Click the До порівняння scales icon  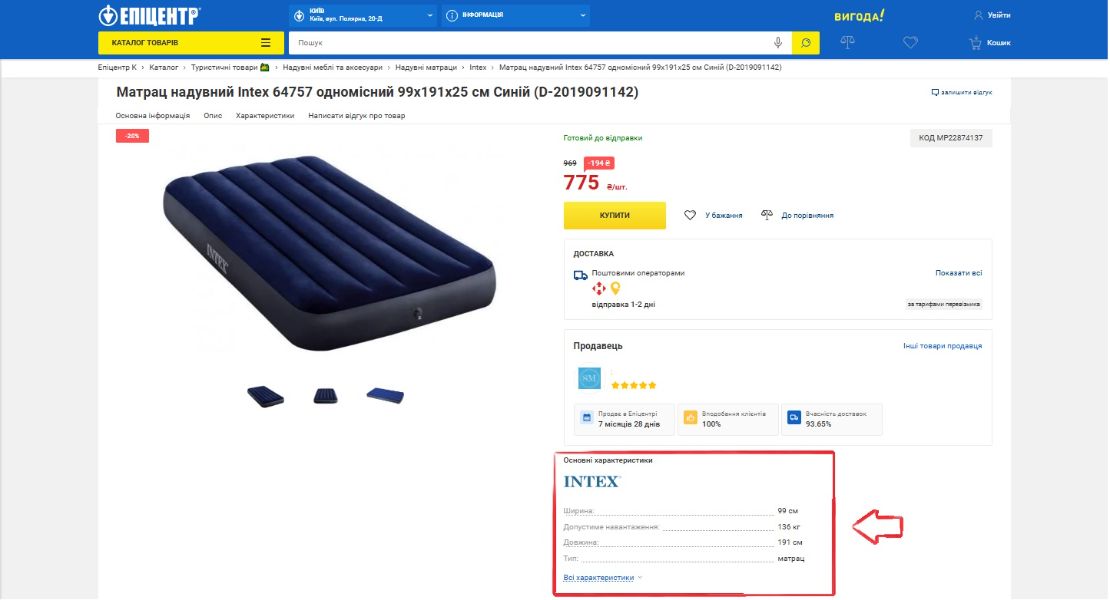click(767, 214)
